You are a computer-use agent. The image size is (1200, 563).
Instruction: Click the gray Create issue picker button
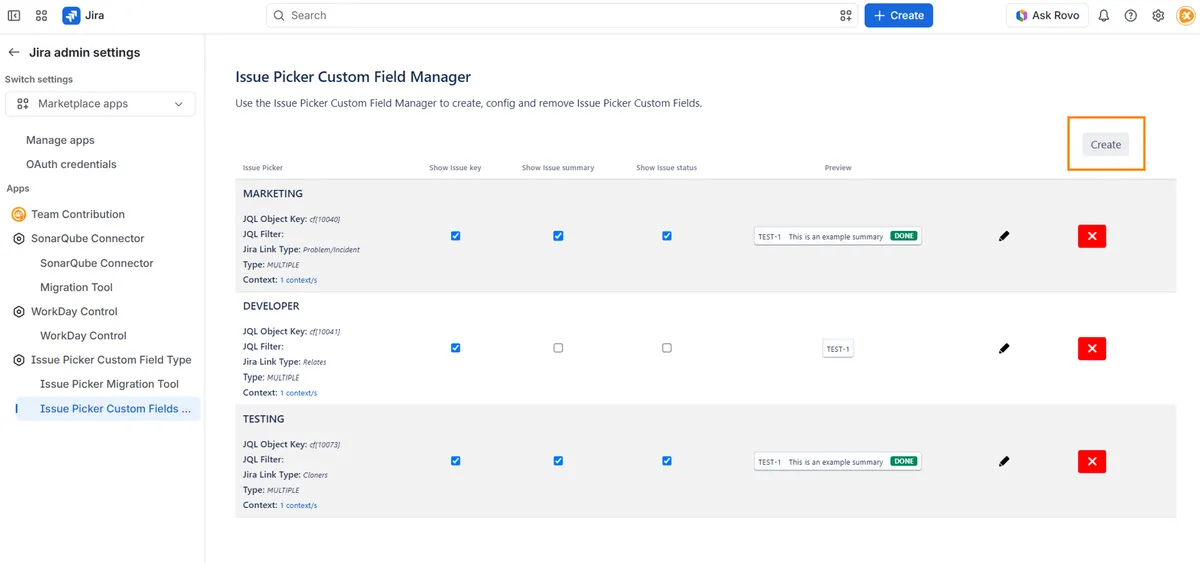click(x=1105, y=145)
